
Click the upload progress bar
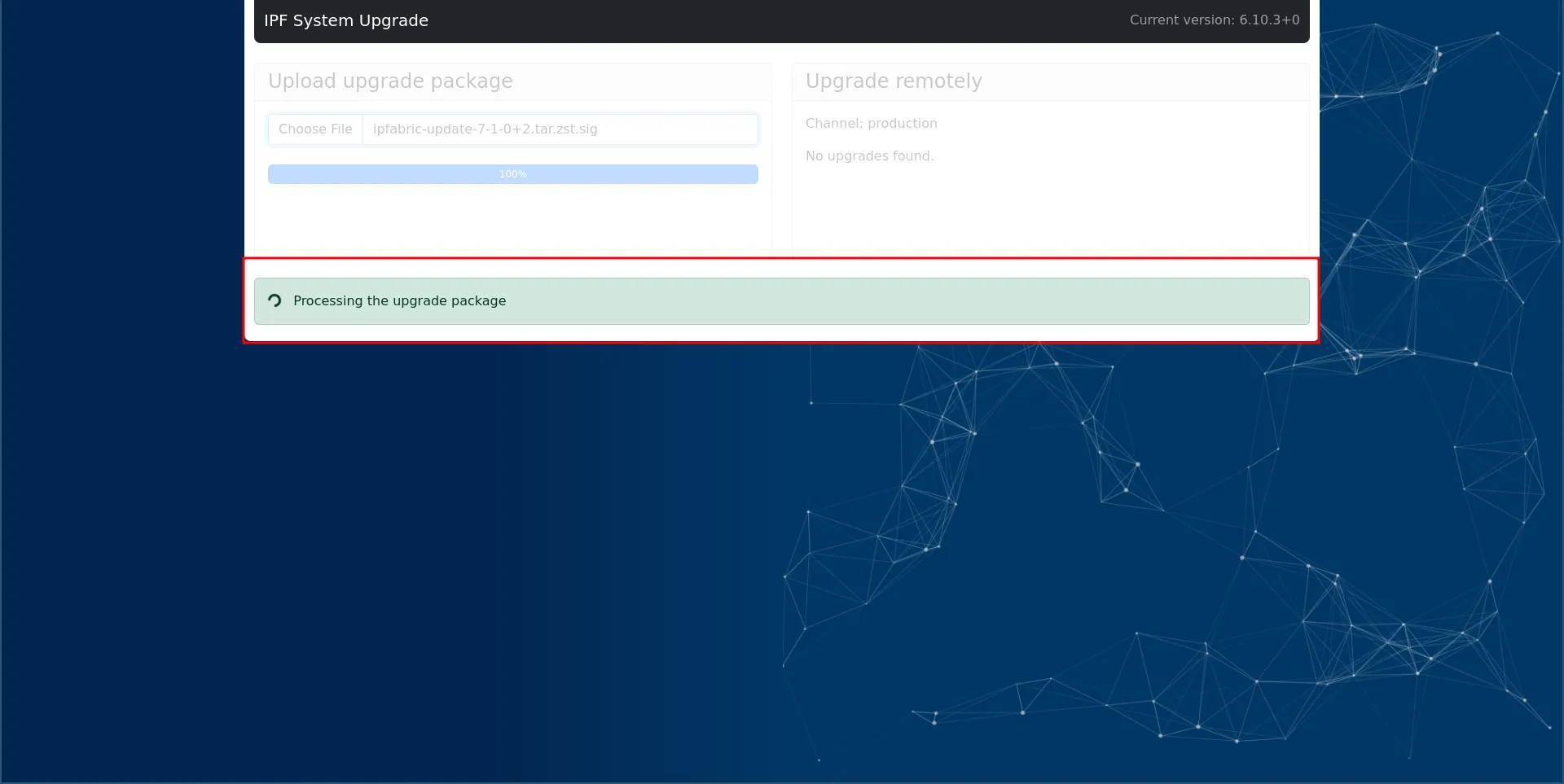367,174
